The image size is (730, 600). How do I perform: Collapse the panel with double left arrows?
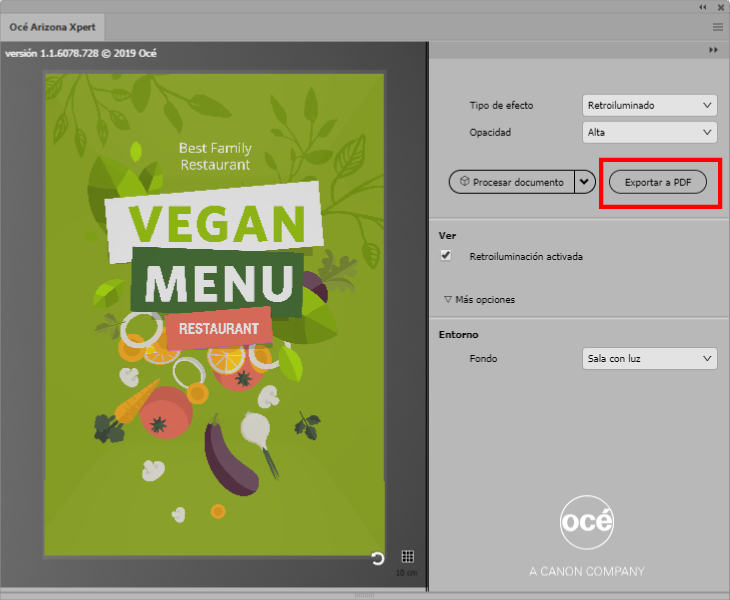point(703,7)
